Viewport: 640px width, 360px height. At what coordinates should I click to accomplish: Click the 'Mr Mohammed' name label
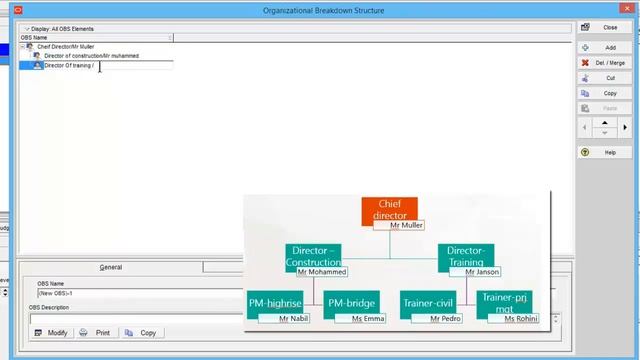(322, 272)
